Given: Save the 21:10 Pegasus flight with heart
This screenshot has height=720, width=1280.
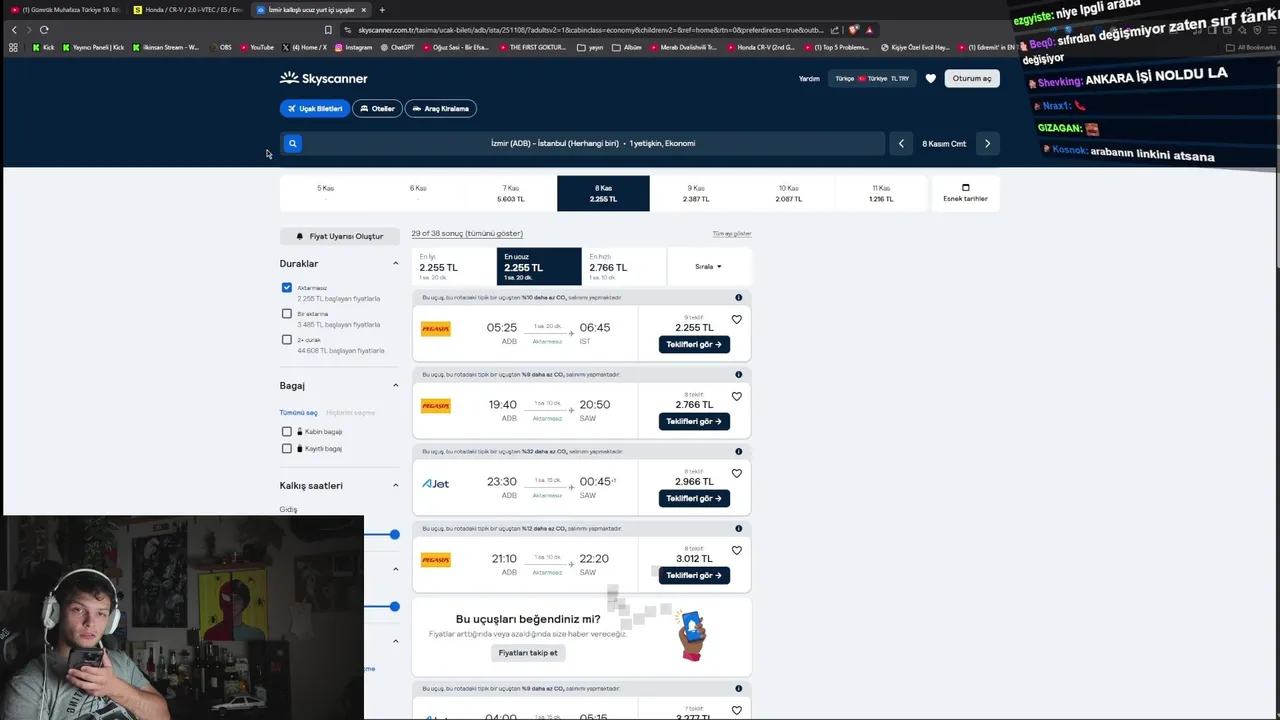Looking at the screenshot, I should coord(737,551).
